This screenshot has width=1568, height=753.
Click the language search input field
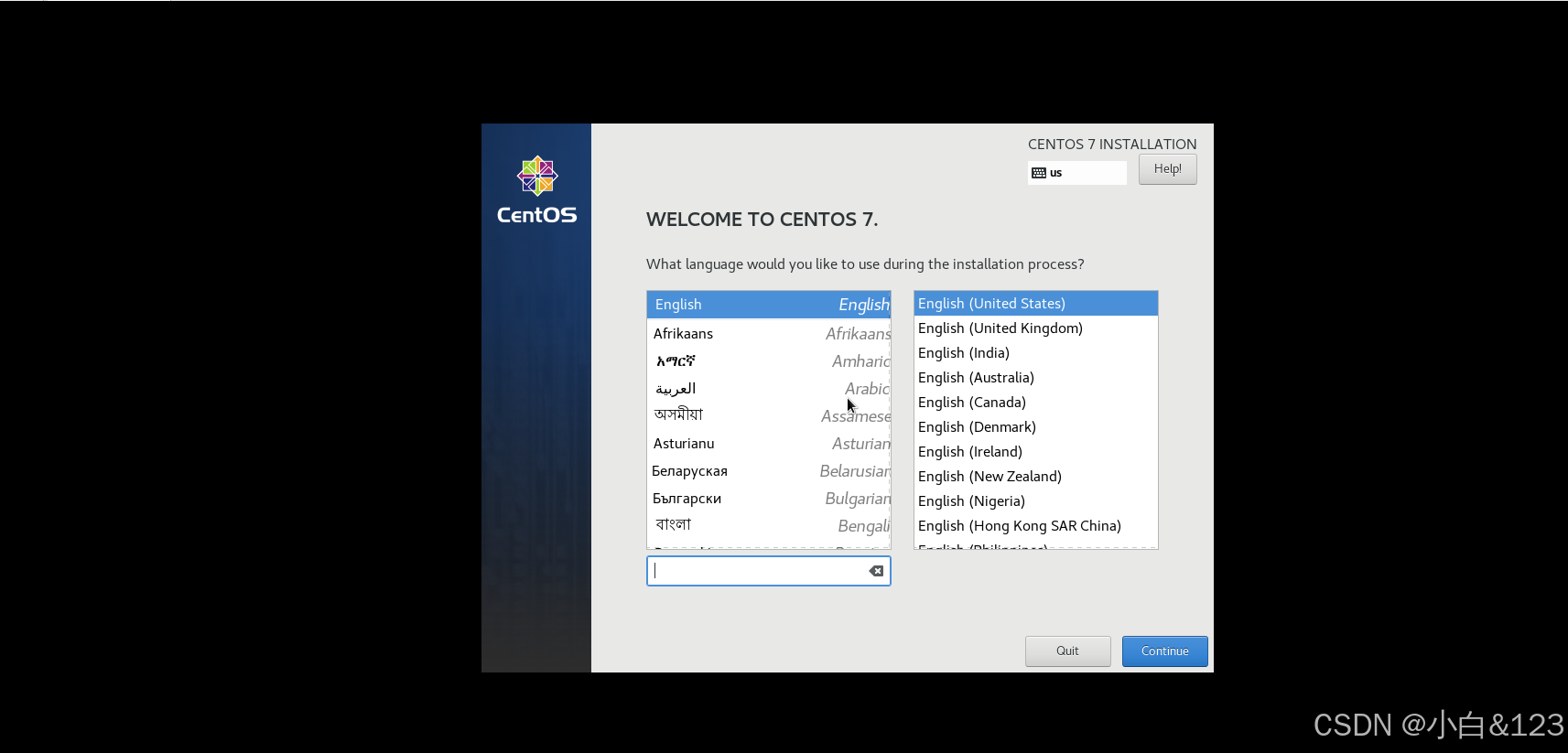click(768, 571)
